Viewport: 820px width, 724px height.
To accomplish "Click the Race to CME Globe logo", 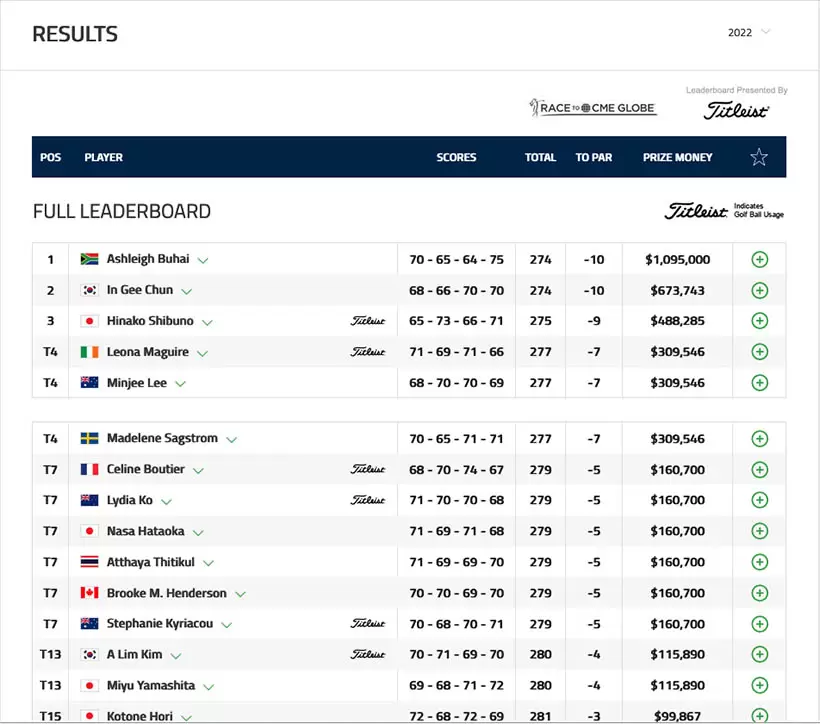I will pyautogui.click(x=593, y=108).
